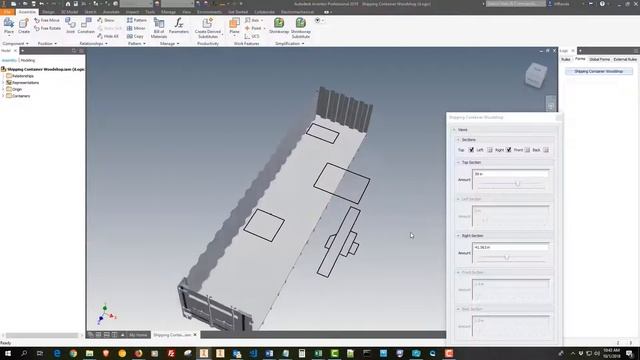
Task: Click the Top Section Amount input field
Action: tap(511, 174)
